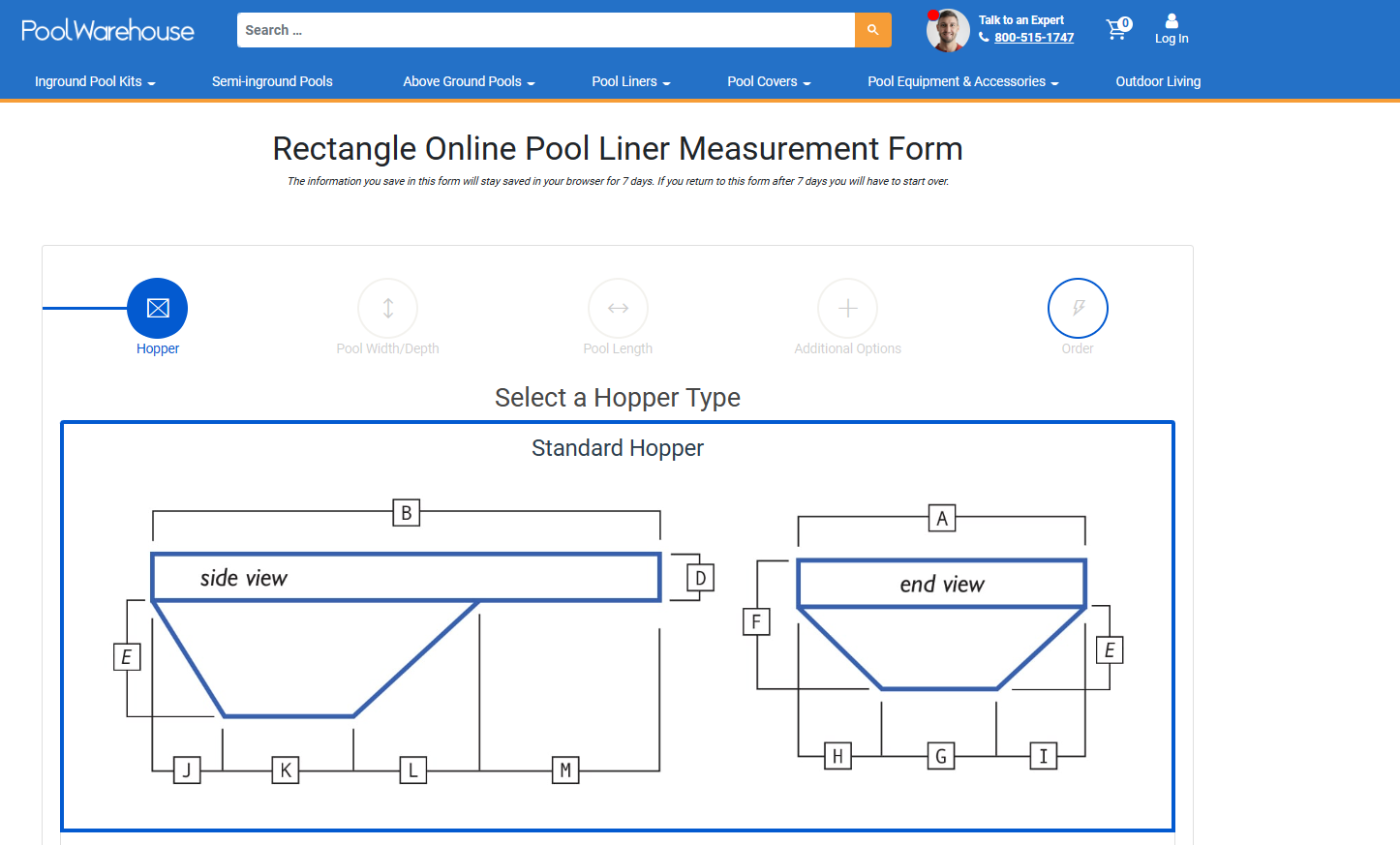Open Semi-inground Pools menu item
1400x845 pixels.
click(x=272, y=81)
